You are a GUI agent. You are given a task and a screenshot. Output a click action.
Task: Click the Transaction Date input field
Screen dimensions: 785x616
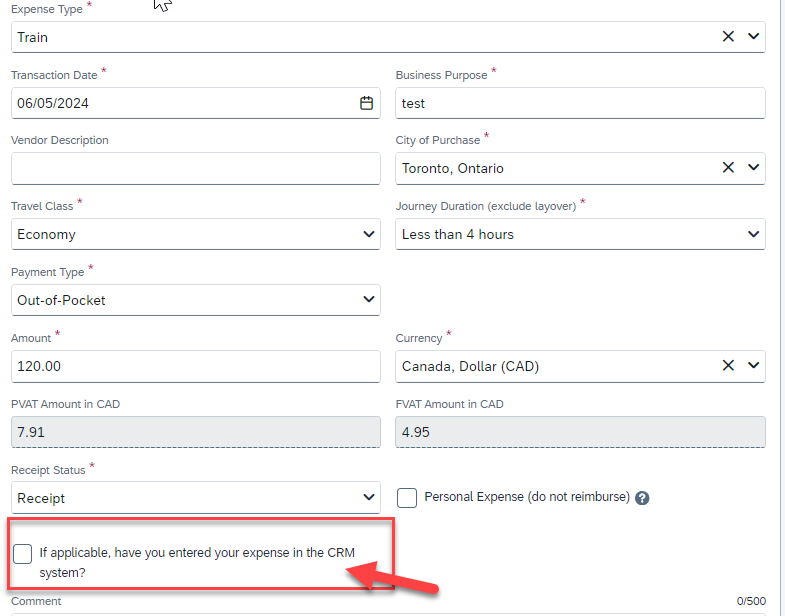180,103
